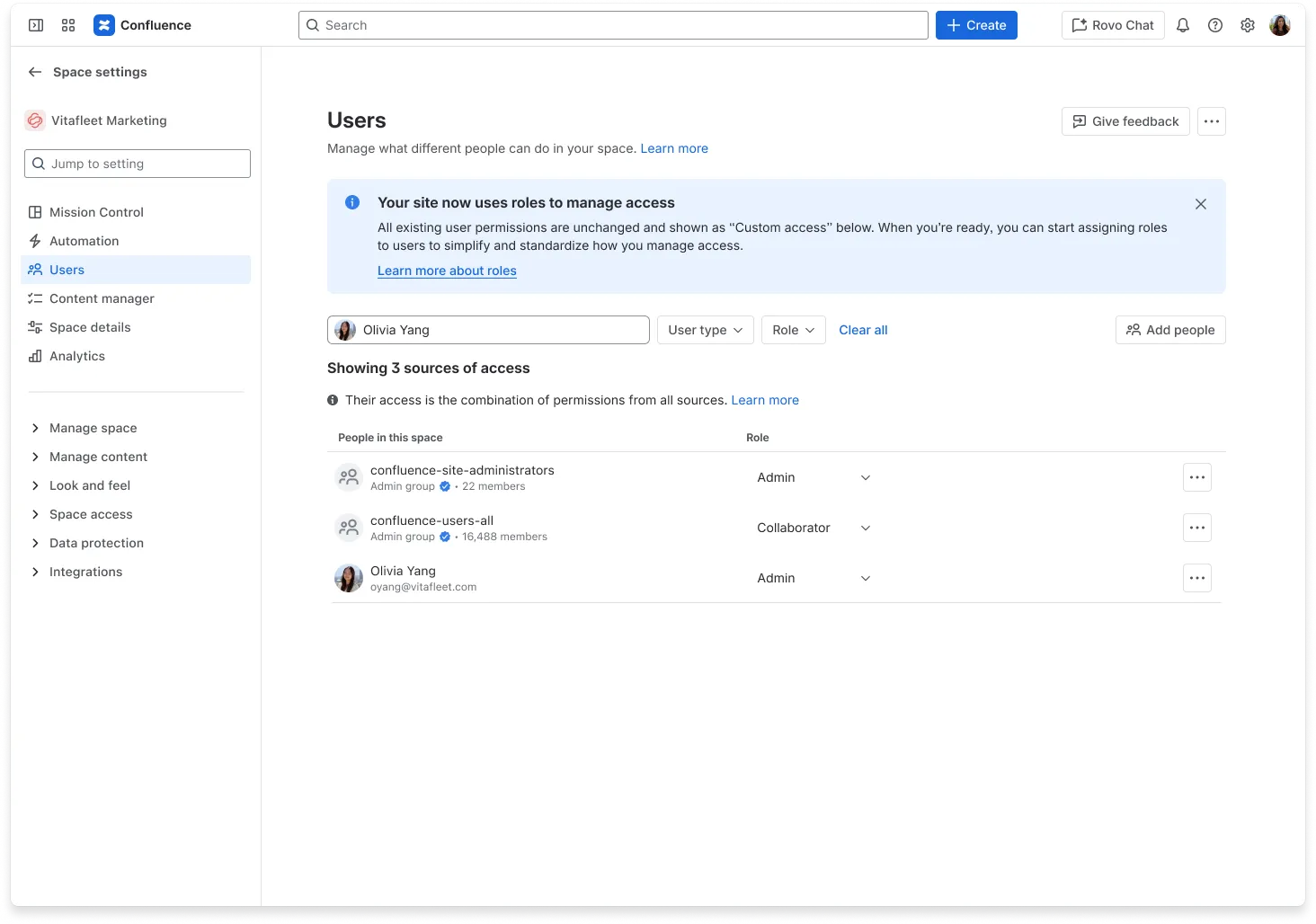1316x924 pixels.
Task: Open the app switcher grid icon
Action: click(68, 25)
